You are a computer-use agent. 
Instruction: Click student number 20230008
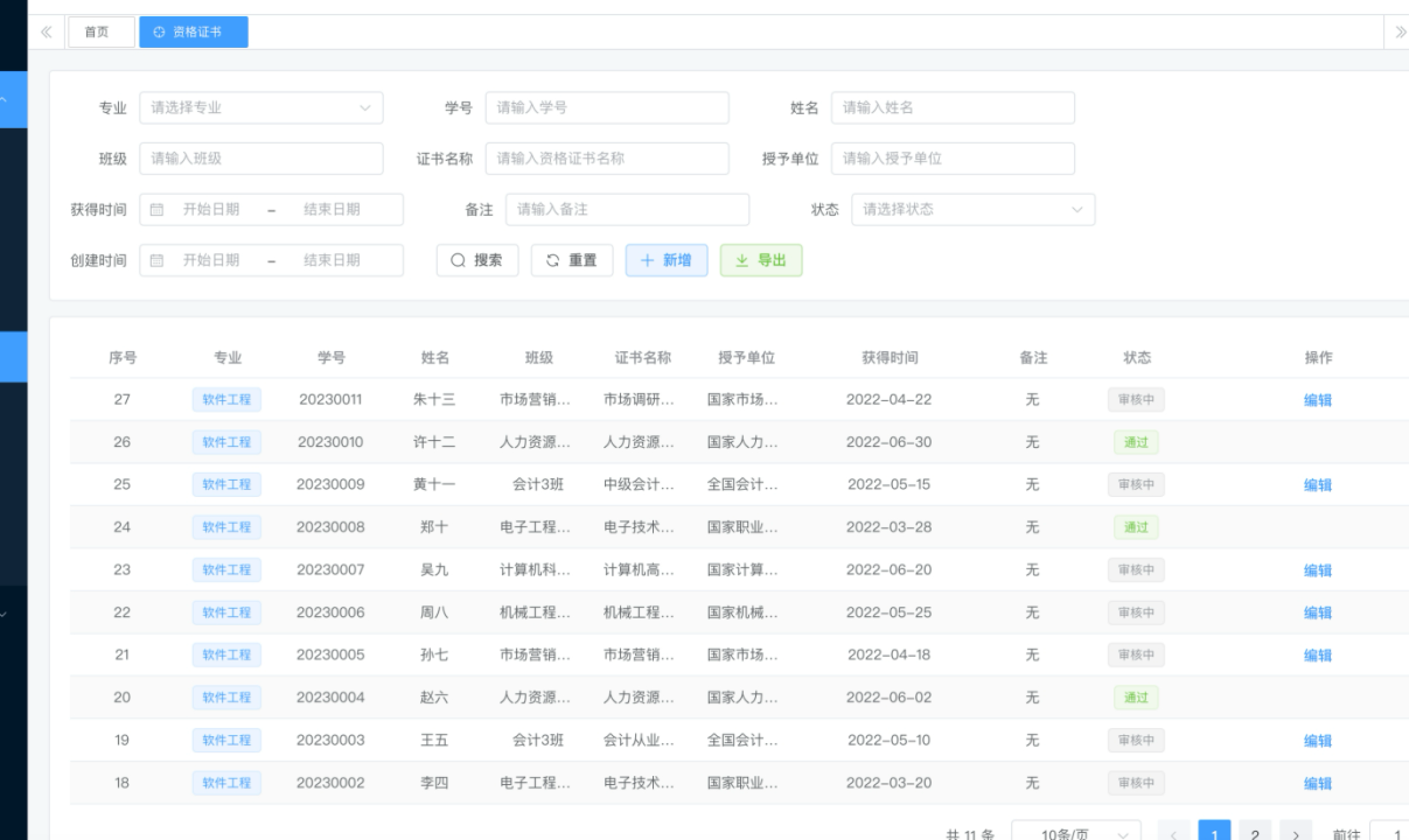tap(330, 527)
